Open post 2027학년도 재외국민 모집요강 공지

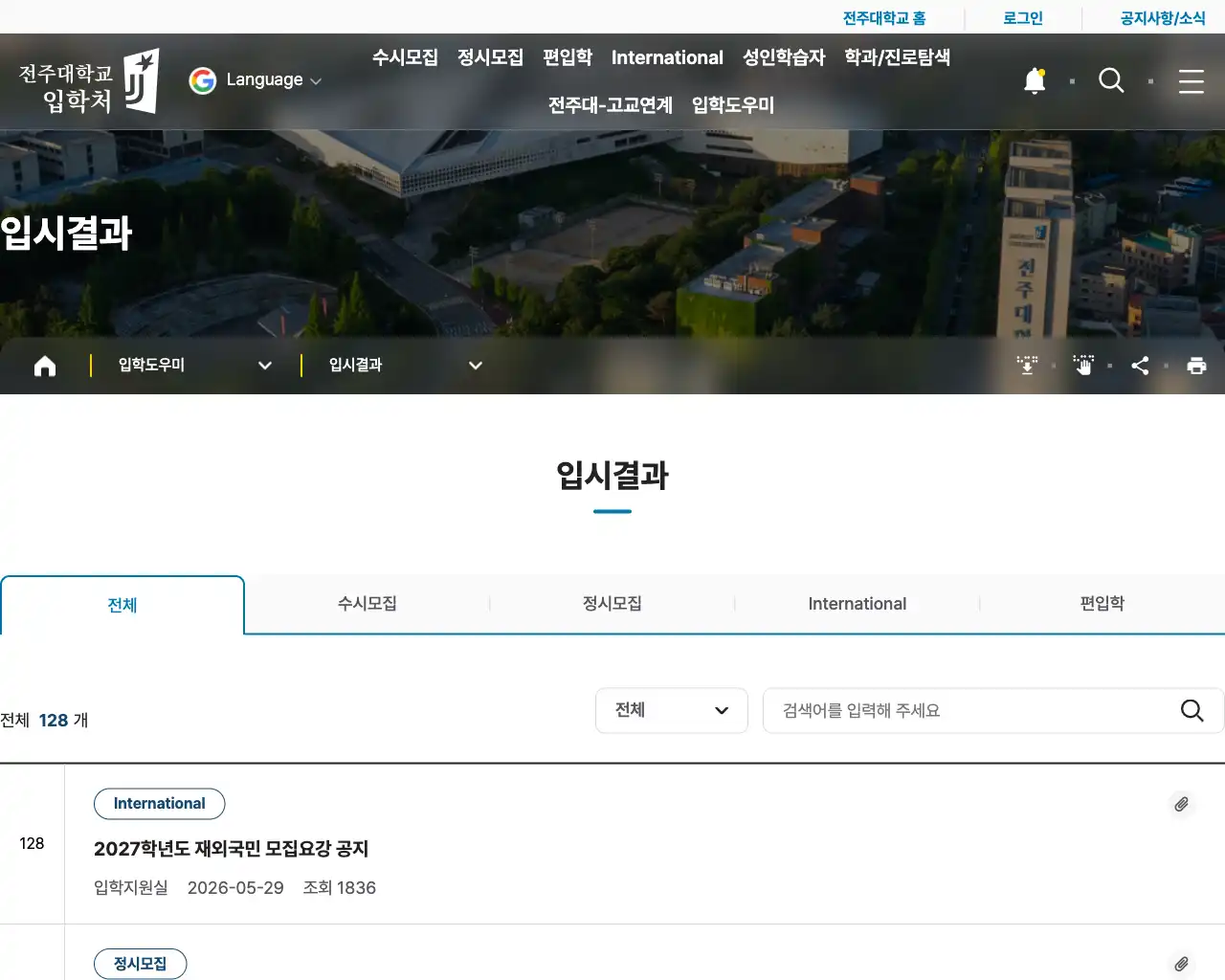(x=231, y=849)
